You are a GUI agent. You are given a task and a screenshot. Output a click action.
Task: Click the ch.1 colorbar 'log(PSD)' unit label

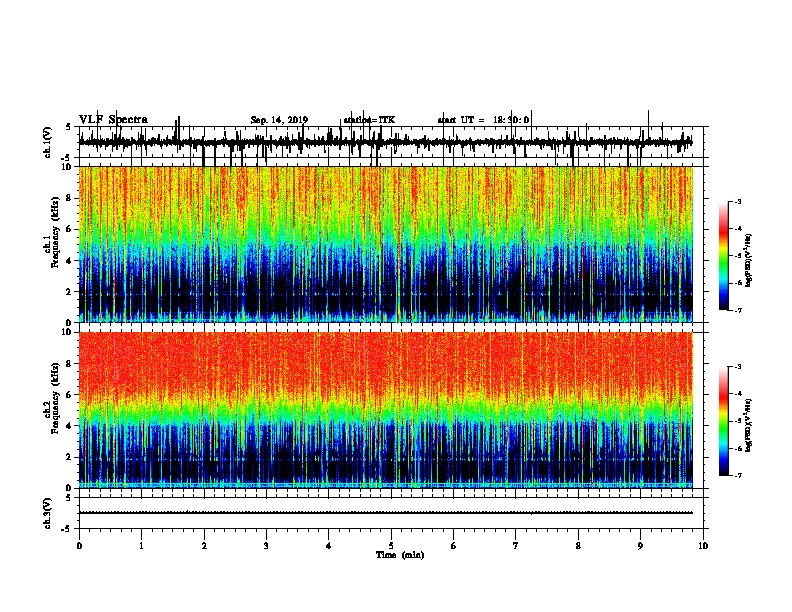pyautogui.click(x=748, y=261)
